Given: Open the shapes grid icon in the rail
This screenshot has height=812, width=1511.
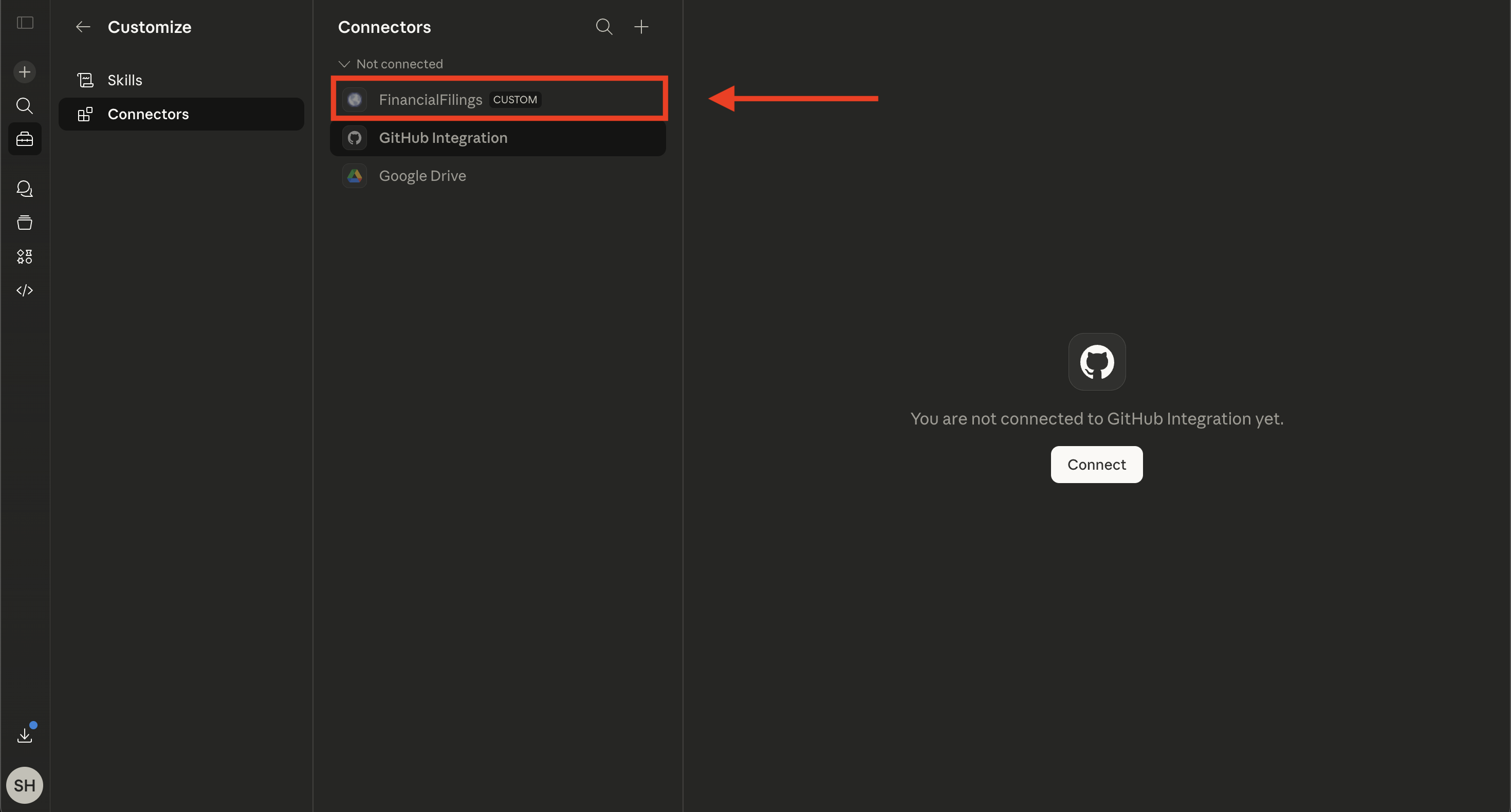Looking at the screenshot, I should point(25,256).
